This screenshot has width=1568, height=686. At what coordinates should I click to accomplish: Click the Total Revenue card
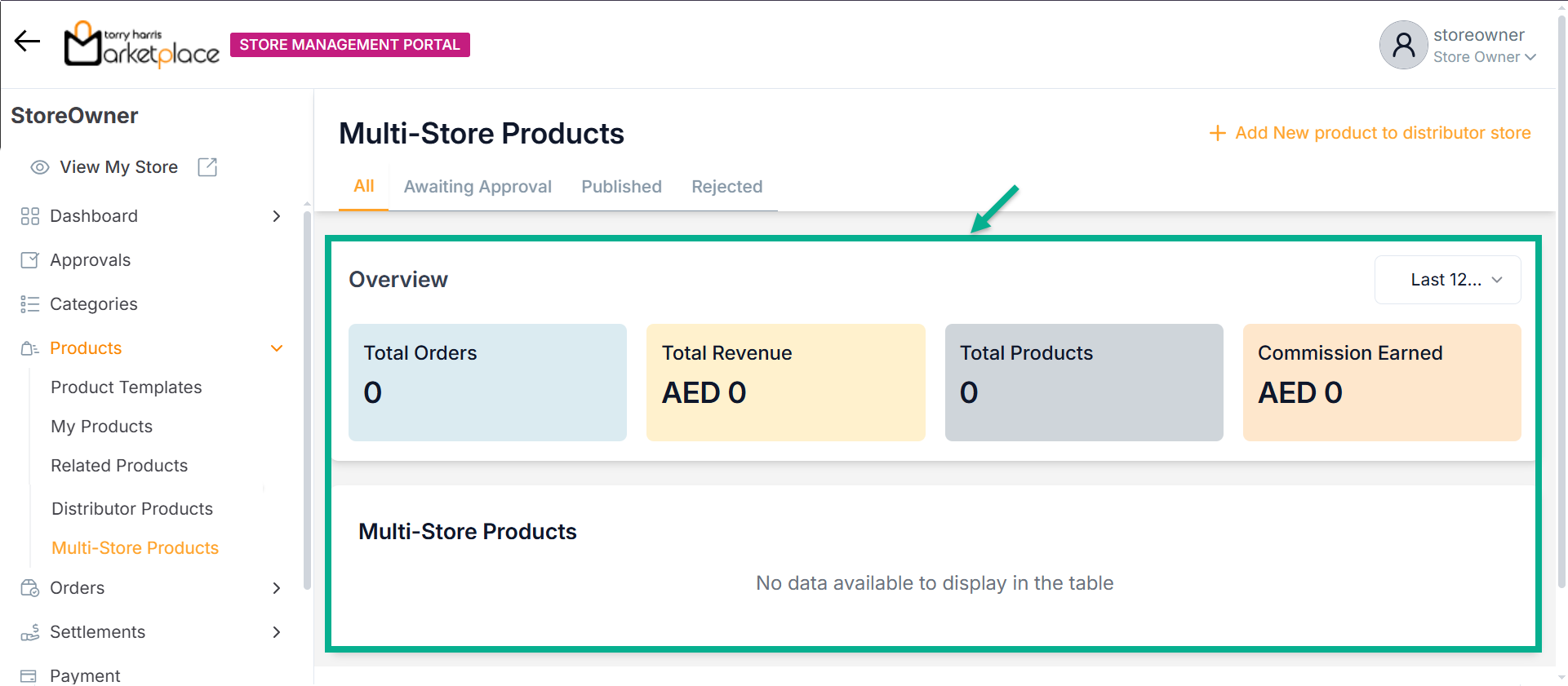click(785, 383)
